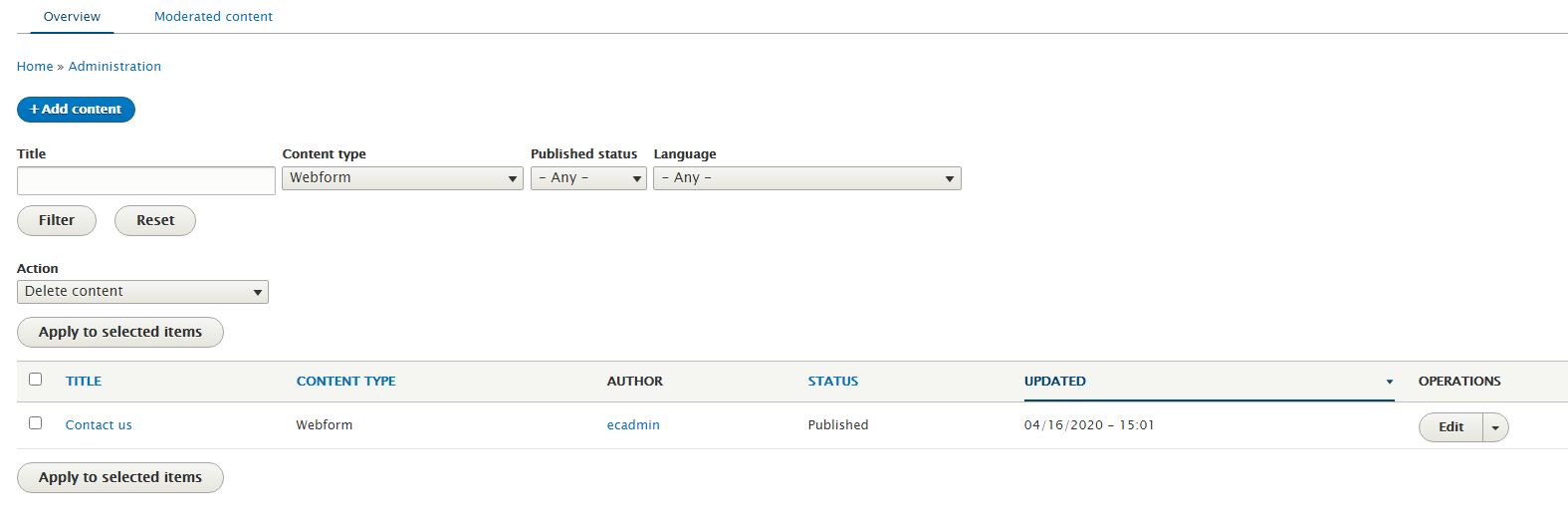Open the Content type dropdown

(402, 178)
